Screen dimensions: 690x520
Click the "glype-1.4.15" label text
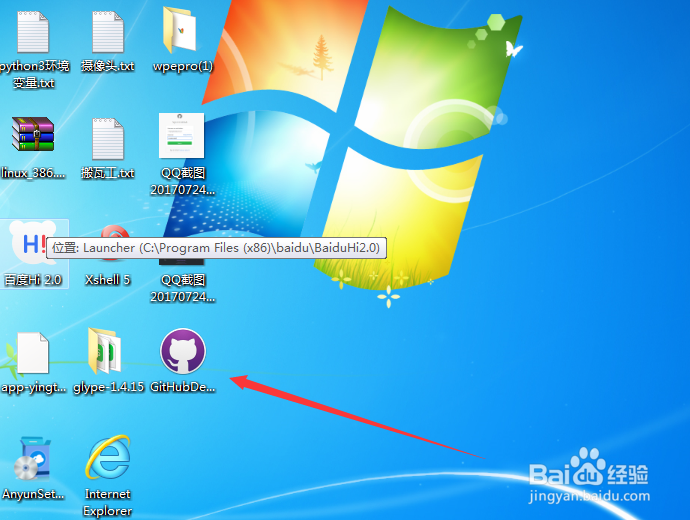pyautogui.click(x=109, y=387)
